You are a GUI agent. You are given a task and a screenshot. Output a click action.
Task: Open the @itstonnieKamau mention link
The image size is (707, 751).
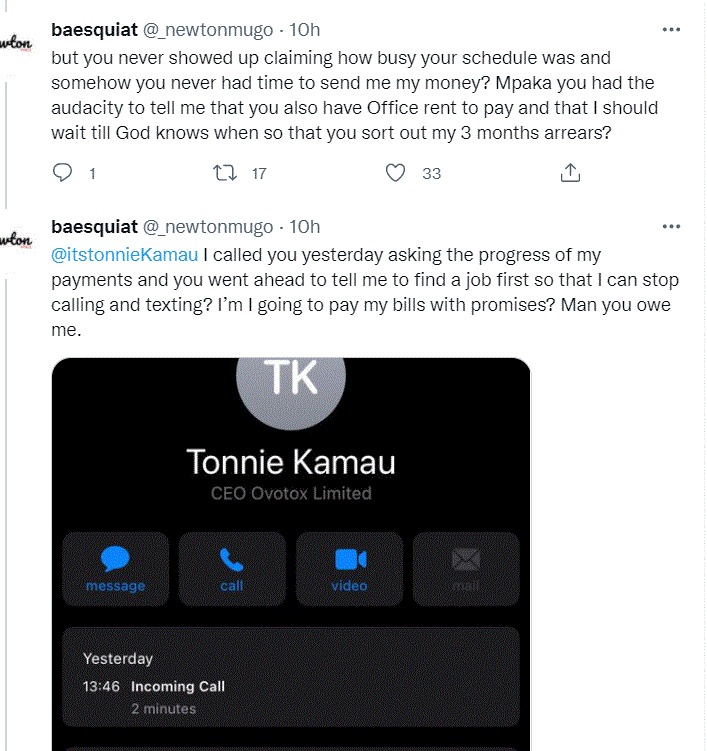125,255
